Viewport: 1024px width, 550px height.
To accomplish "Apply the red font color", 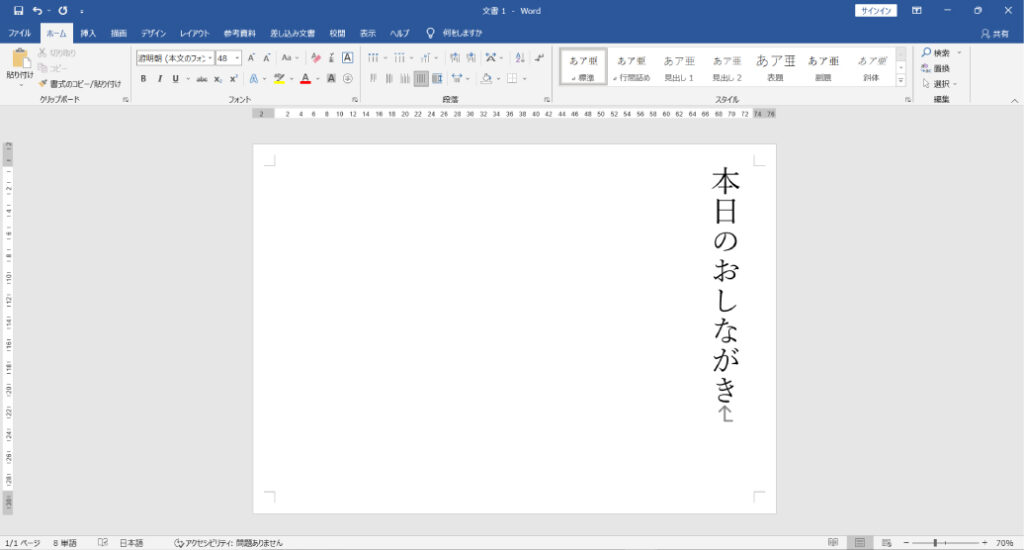I will (x=305, y=79).
